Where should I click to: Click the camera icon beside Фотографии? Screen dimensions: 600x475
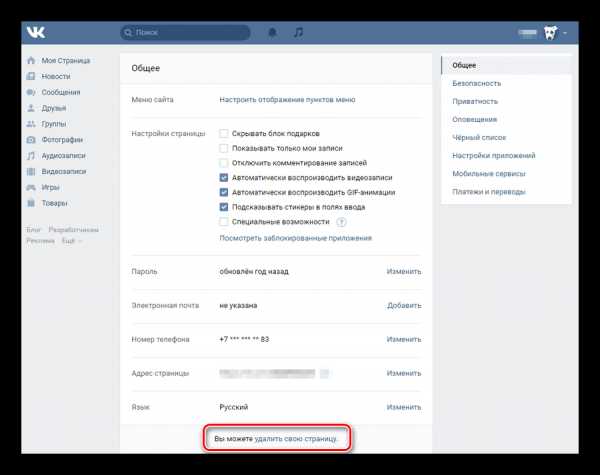(31, 140)
